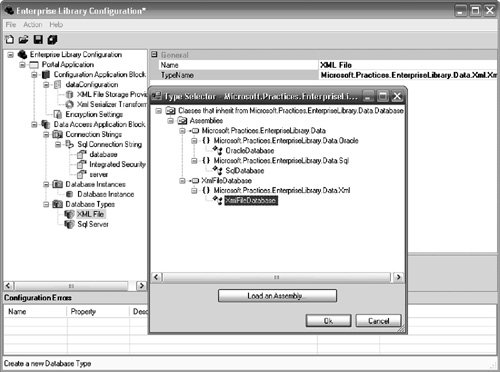This screenshot has height=372, width=500.
Task: Collapse the Connection Strings node
Action: 46,135
